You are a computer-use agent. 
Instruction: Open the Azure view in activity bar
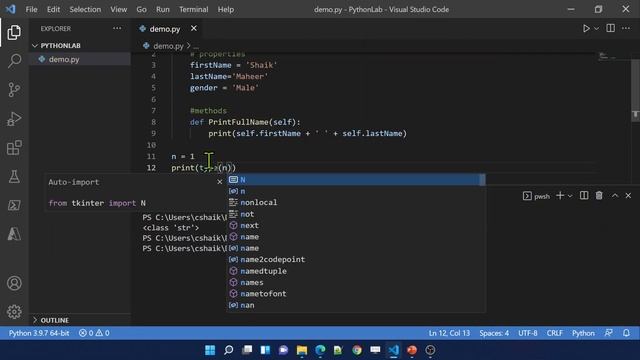pyautogui.click(x=14, y=234)
